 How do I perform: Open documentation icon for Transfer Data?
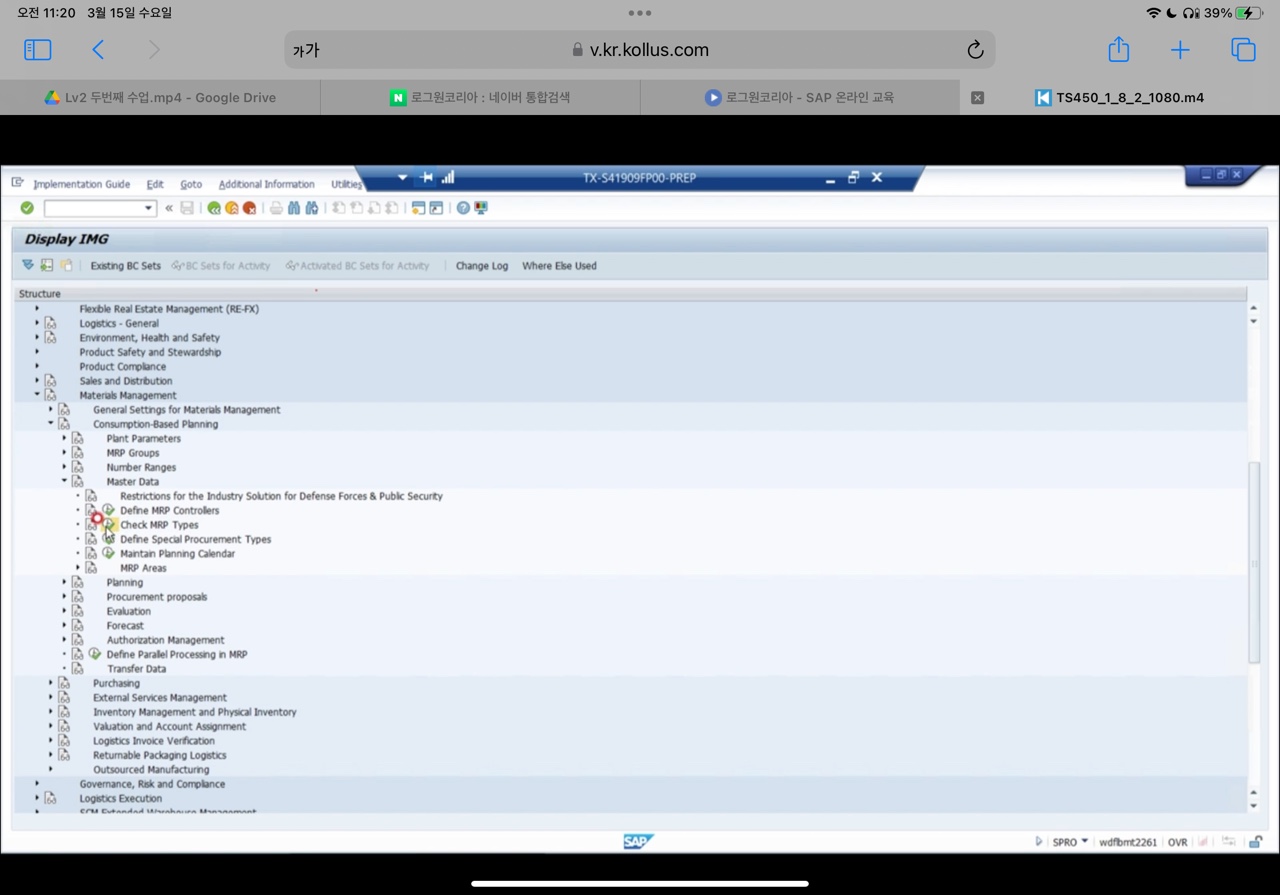pos(77,669)
